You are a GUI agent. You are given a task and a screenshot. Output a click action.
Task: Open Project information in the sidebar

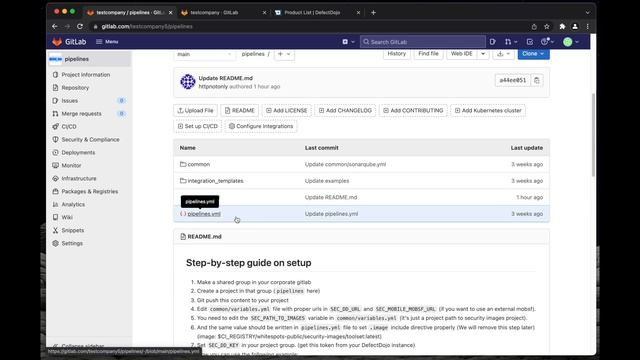pyautogui.click(x=86, y=75)
